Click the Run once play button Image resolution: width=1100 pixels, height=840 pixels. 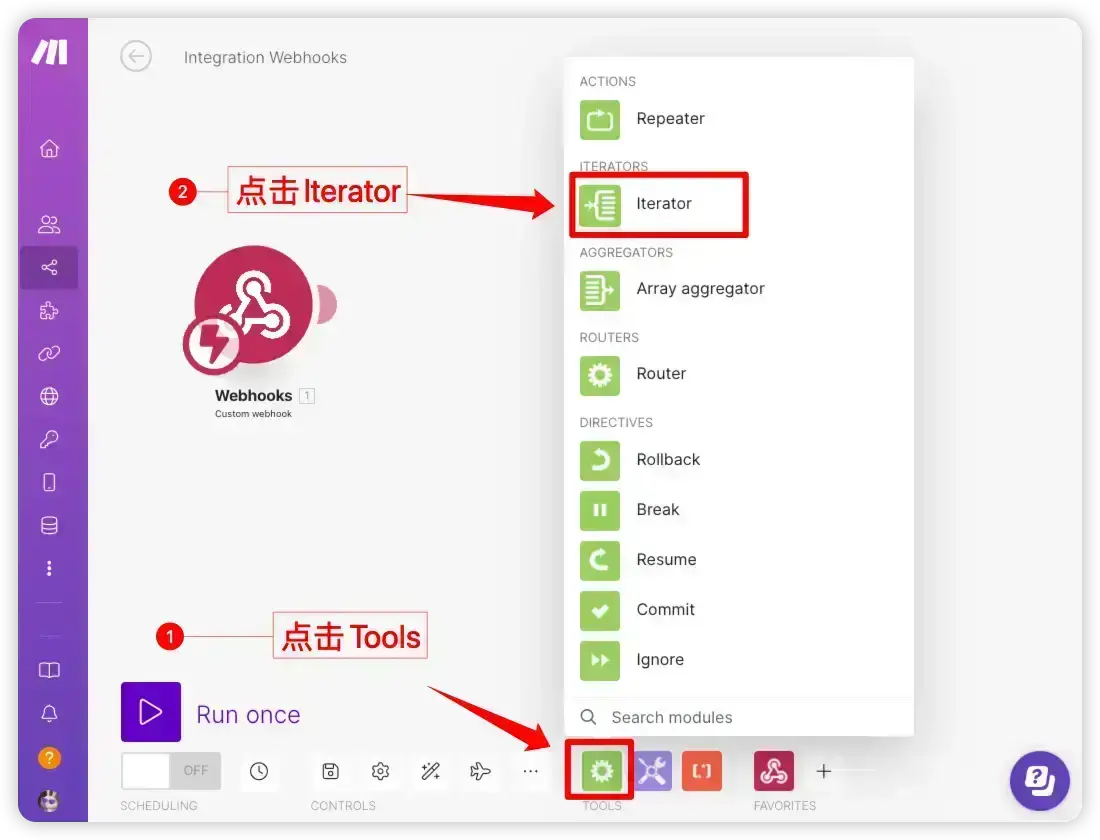[x=151, y=712]
